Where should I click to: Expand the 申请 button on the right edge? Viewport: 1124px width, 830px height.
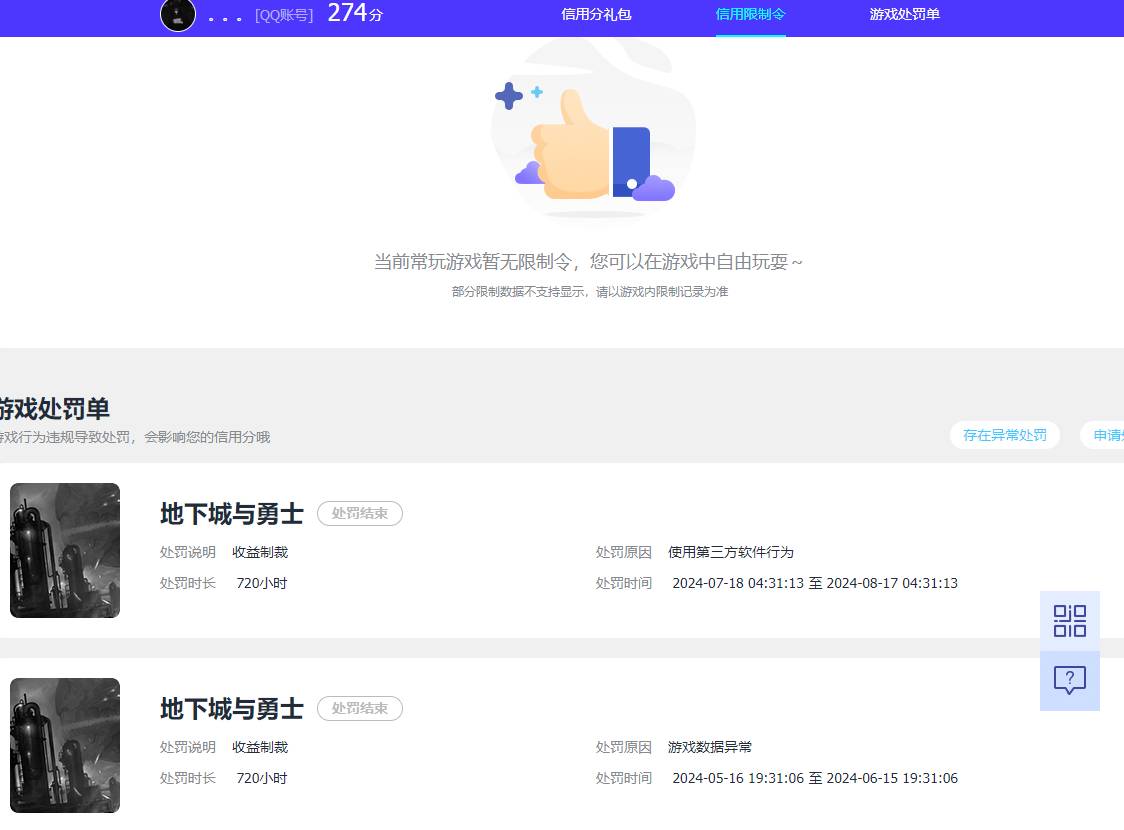(x=1109, y=435)
